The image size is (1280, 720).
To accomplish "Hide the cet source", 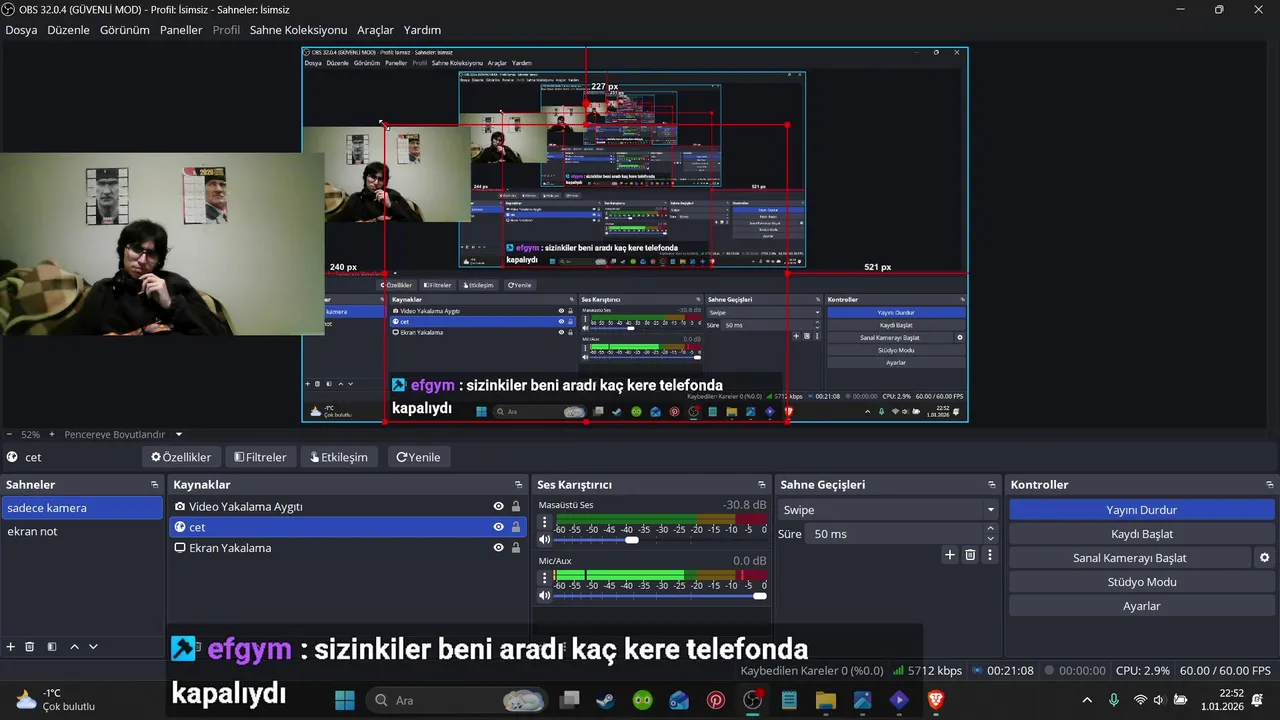I will click(498, 527).
